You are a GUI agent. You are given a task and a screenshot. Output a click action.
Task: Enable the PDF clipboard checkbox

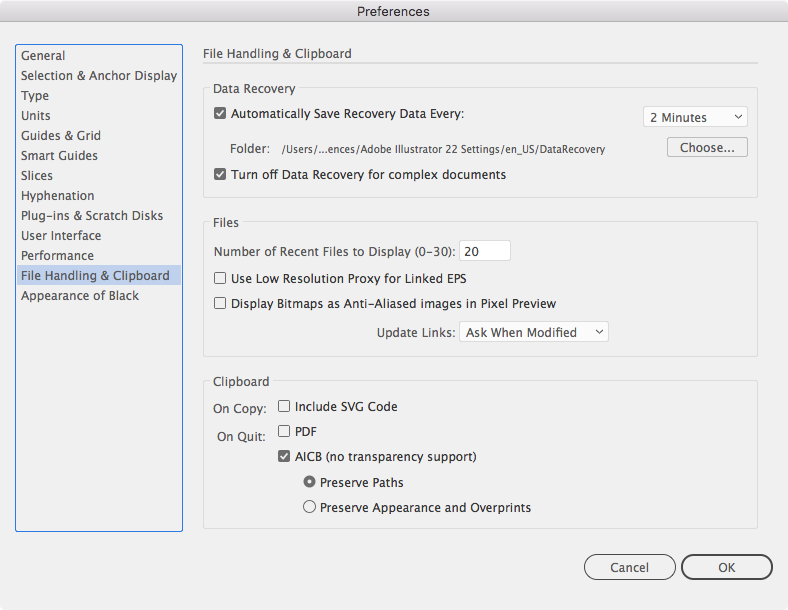click(x=284, y=432)
